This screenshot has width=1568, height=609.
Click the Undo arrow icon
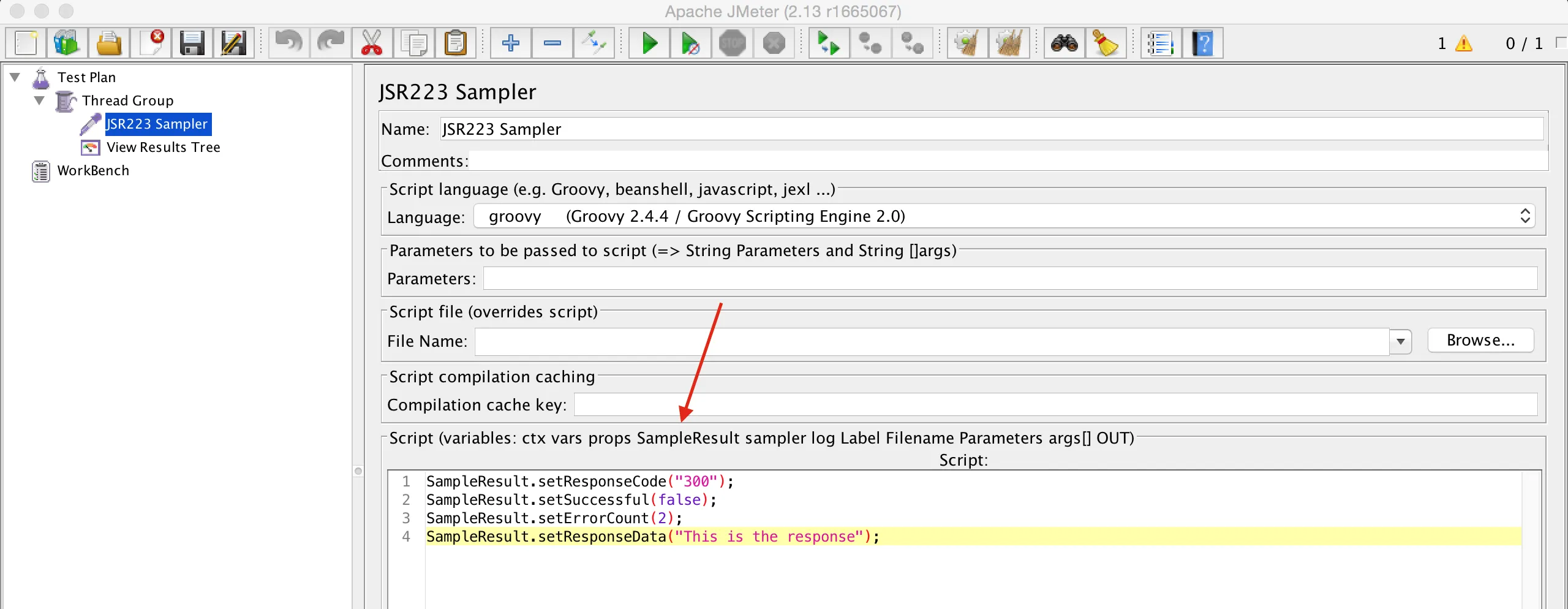(x=288, y=43)
